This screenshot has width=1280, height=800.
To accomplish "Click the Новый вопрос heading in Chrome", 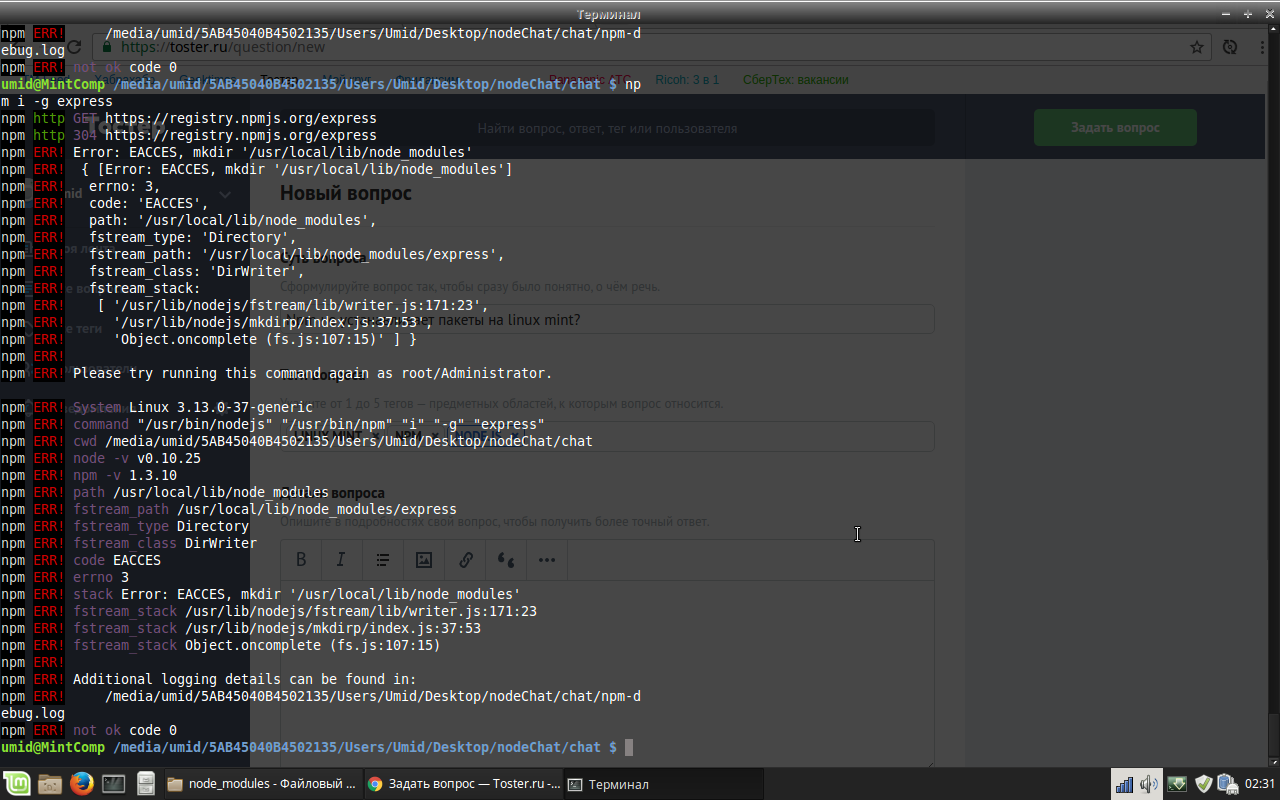I will pyautogui.click(x=346, y=193).
